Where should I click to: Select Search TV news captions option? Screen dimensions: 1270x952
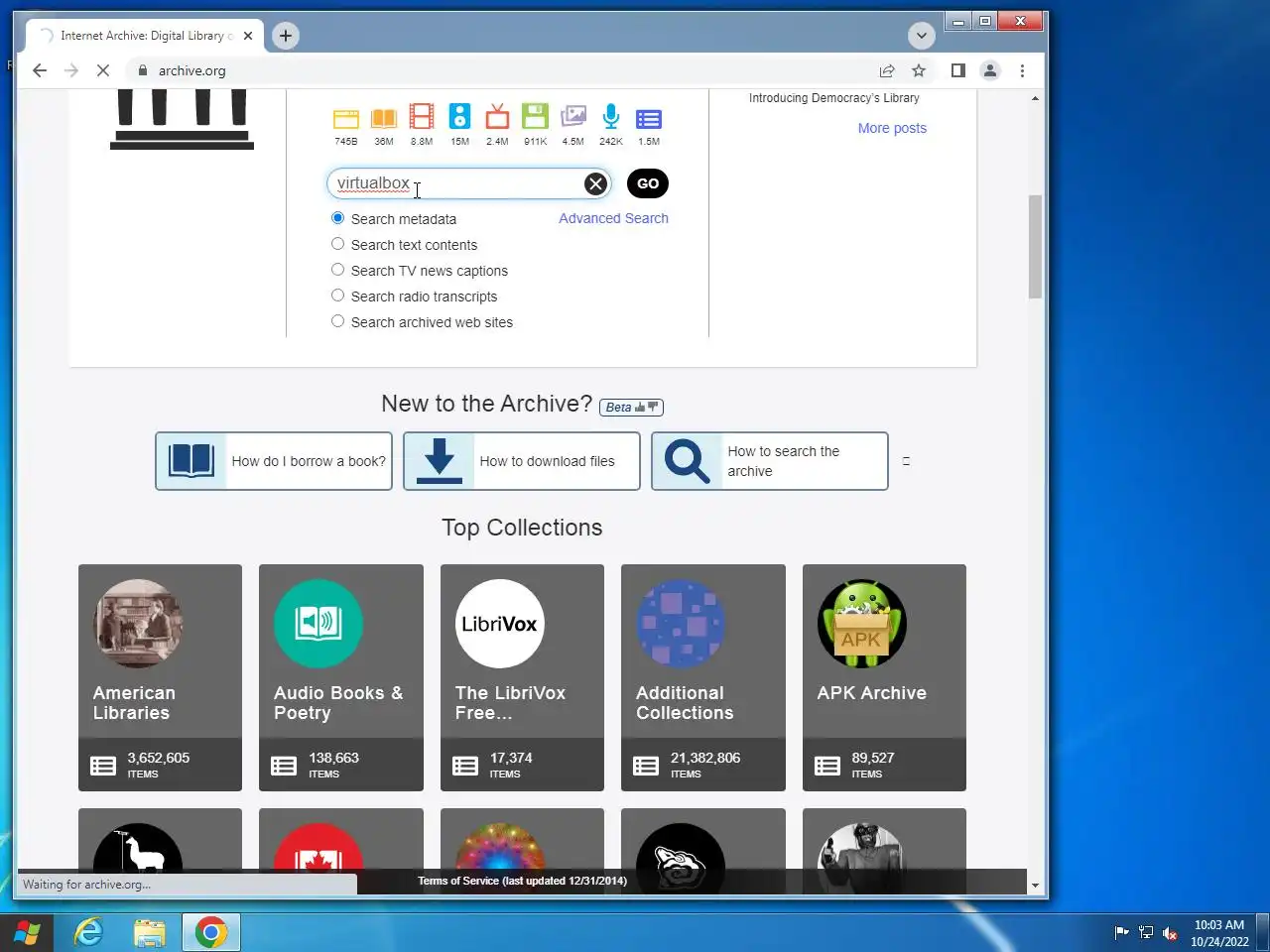pyautogui.click(x=337, y=270)
